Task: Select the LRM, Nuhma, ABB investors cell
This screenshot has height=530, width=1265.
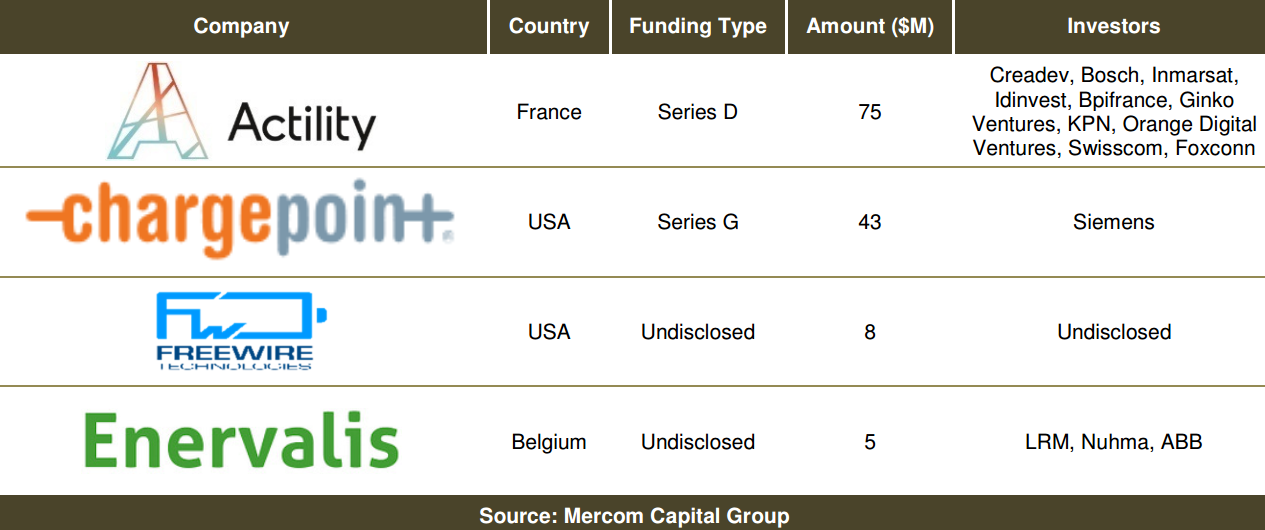Action: click(1113, 442)
